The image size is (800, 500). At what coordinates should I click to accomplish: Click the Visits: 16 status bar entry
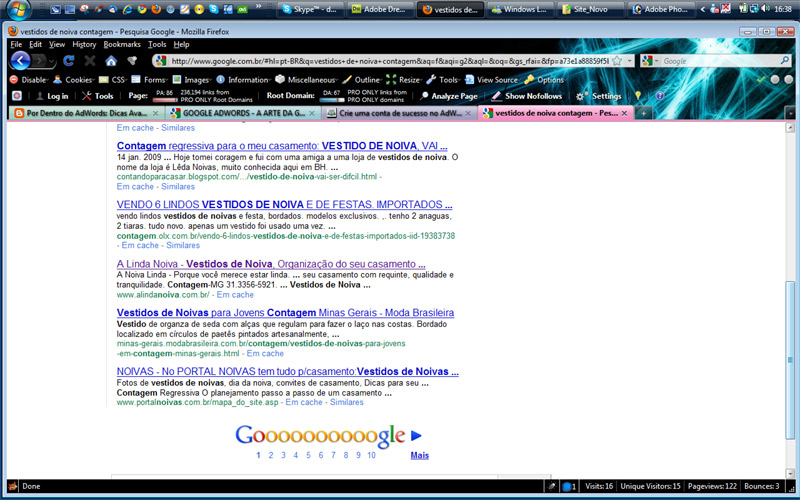tap(599, 486)
